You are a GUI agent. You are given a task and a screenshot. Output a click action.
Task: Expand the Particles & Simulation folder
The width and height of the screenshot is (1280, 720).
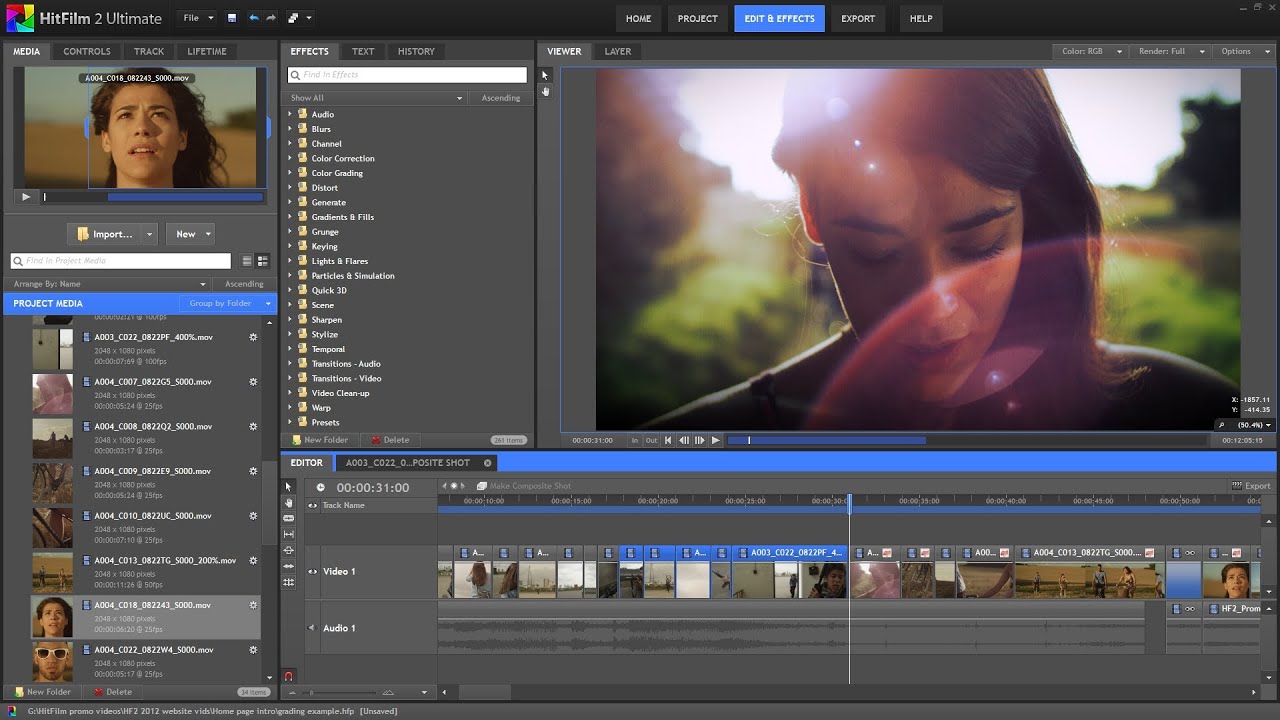290,276
